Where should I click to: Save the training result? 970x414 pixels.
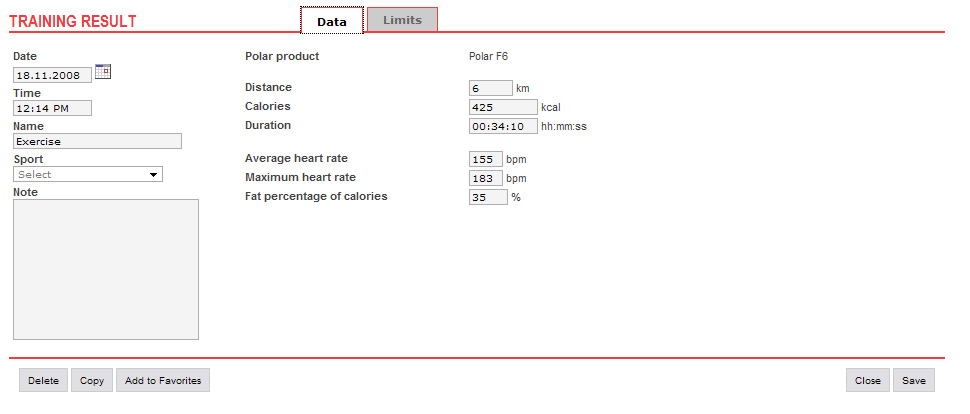(914, 381)
